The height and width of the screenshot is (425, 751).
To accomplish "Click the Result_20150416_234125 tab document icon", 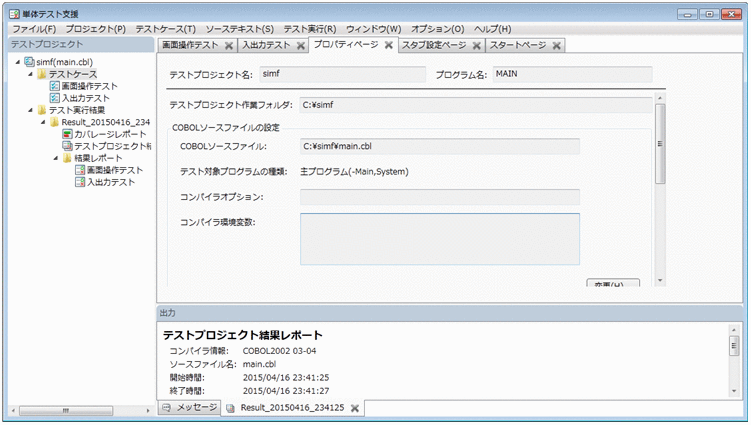I will (230, 408).
